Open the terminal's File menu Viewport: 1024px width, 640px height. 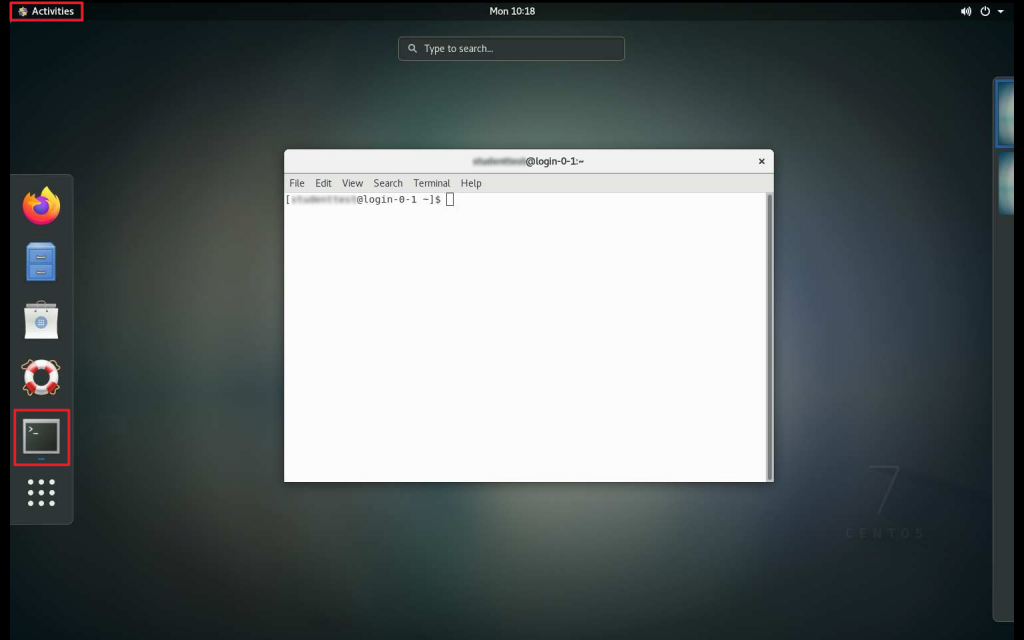tap(297, 183)
